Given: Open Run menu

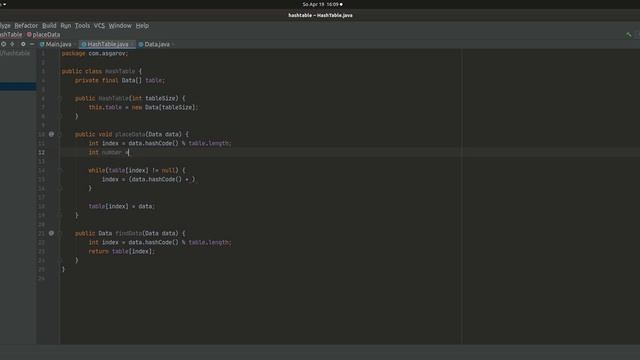Looking at the screenshot, I should (x=66, y=25).
